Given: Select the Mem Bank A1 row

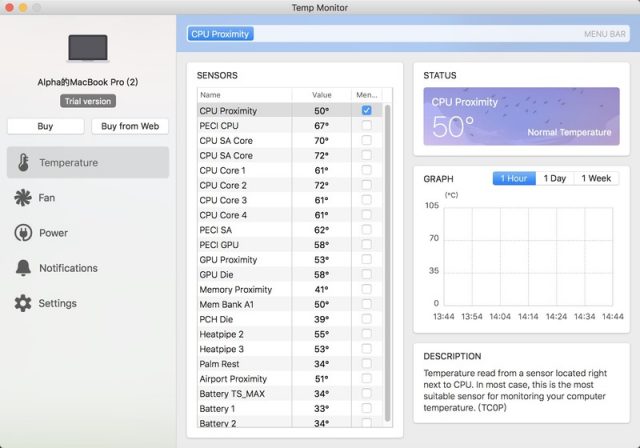Looking at the screenshot, I should (x=290, y=304).
